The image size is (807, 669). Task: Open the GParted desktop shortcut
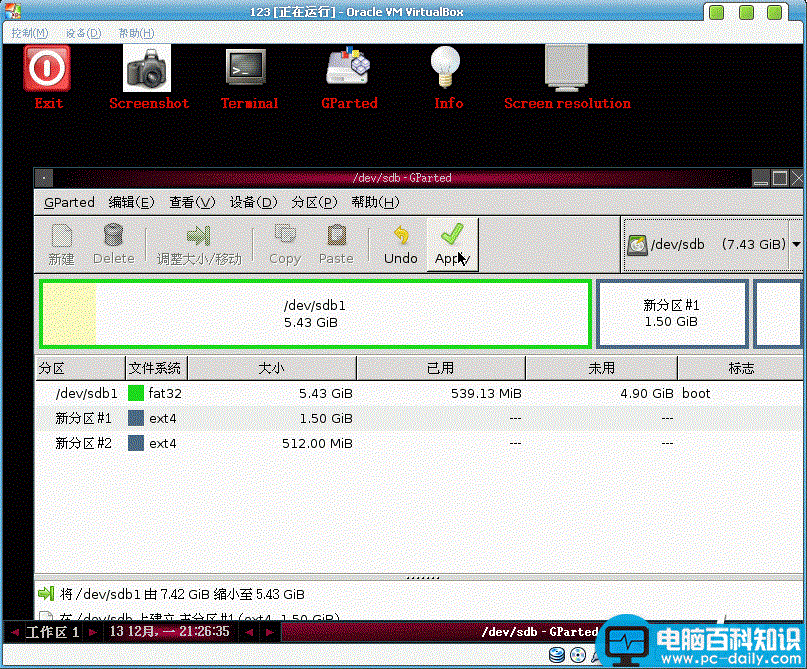coord(349,69)
